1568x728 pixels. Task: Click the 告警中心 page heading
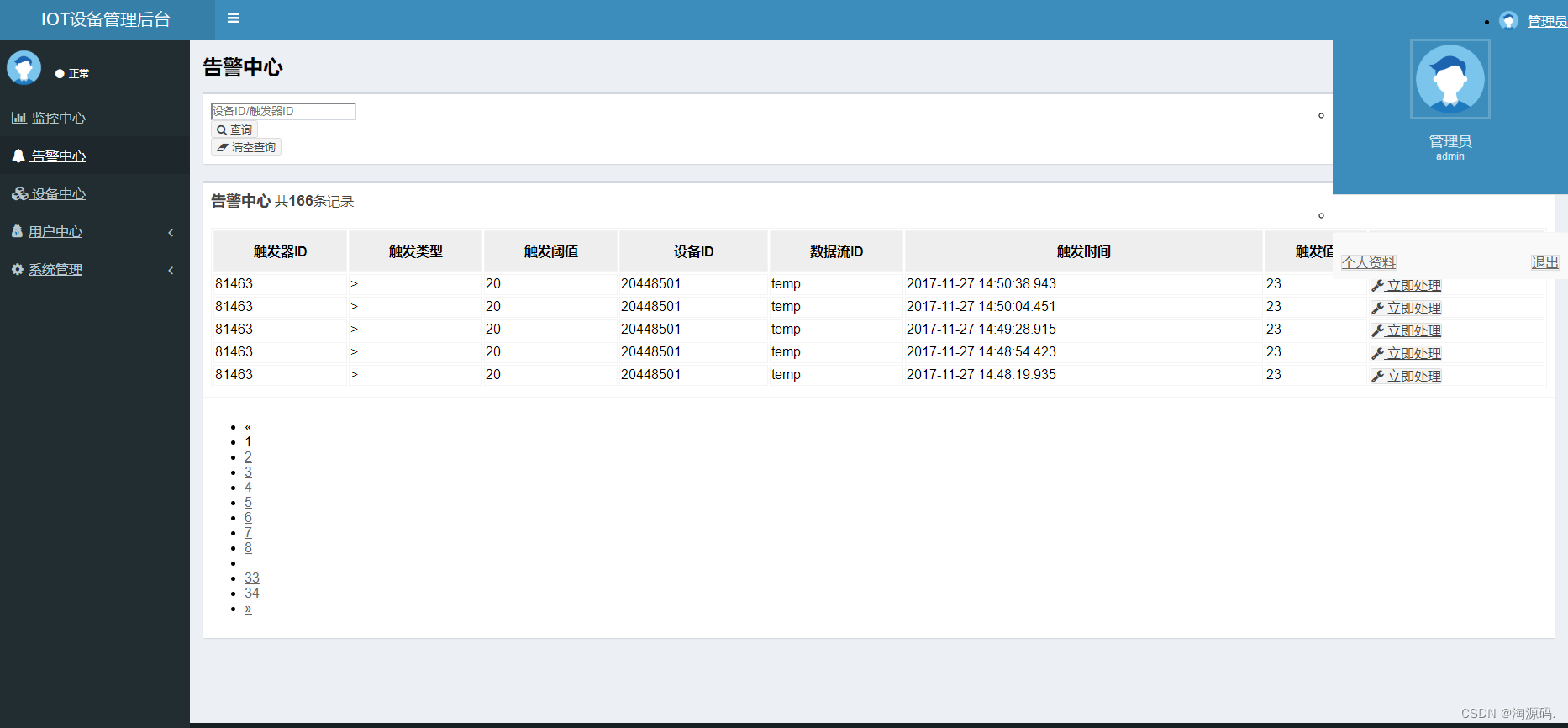coord(243,67)
